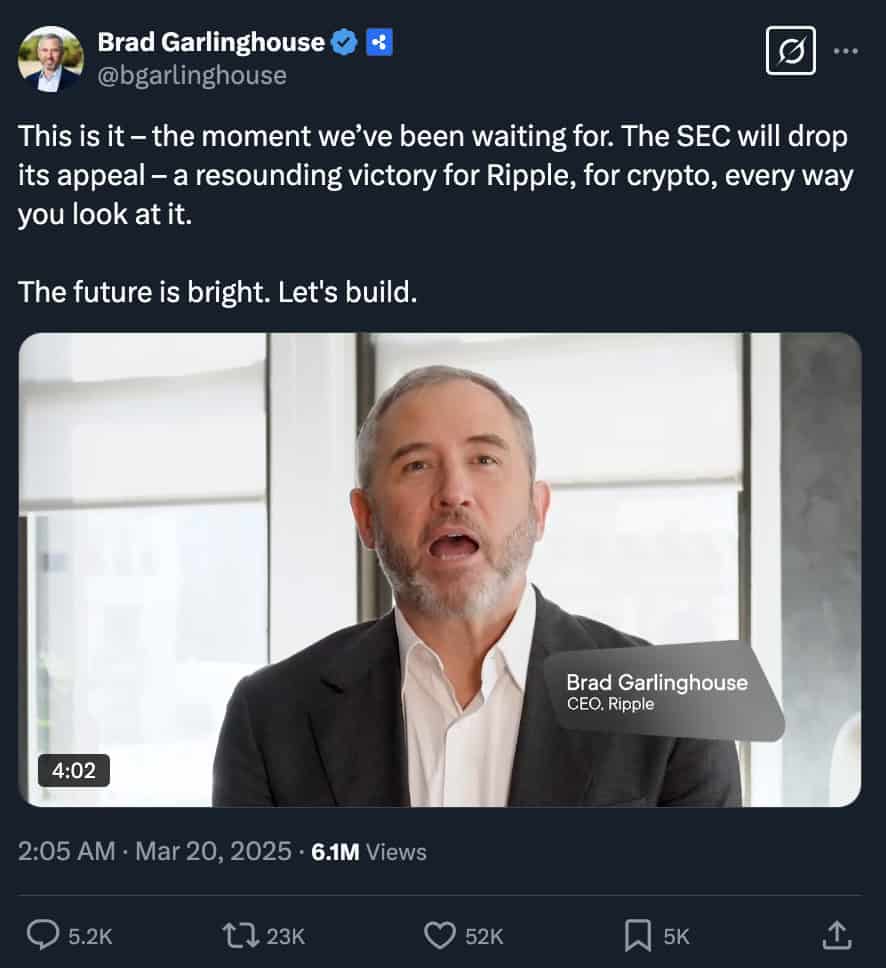Viewport: 886px width, 968px height.
Task: Play the Brad Garlinghouse video
Action: [x=440, y=570]
